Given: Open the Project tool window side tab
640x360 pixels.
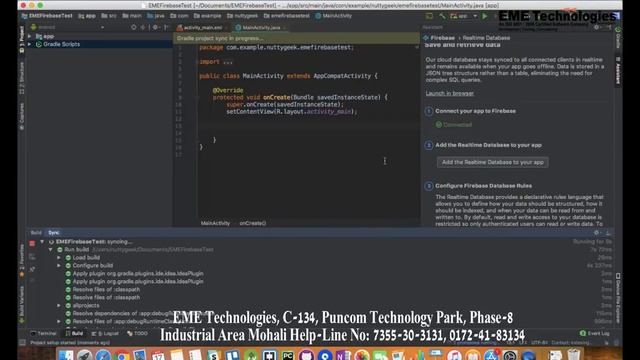Looking at the screenshot, I should (22, 39).
